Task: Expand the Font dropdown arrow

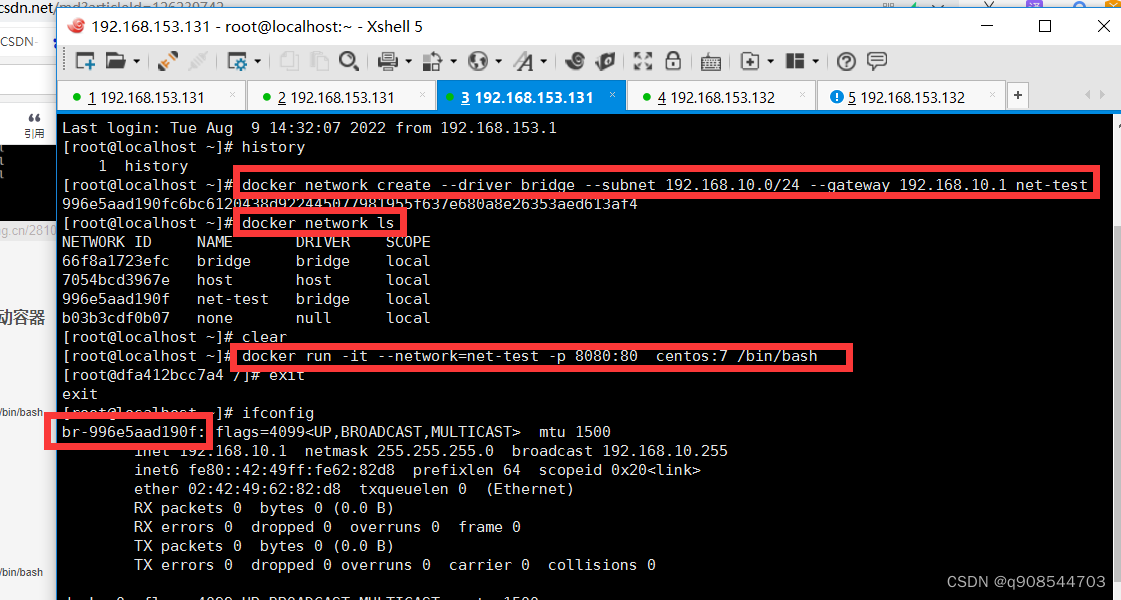Action: coord(544,62)
